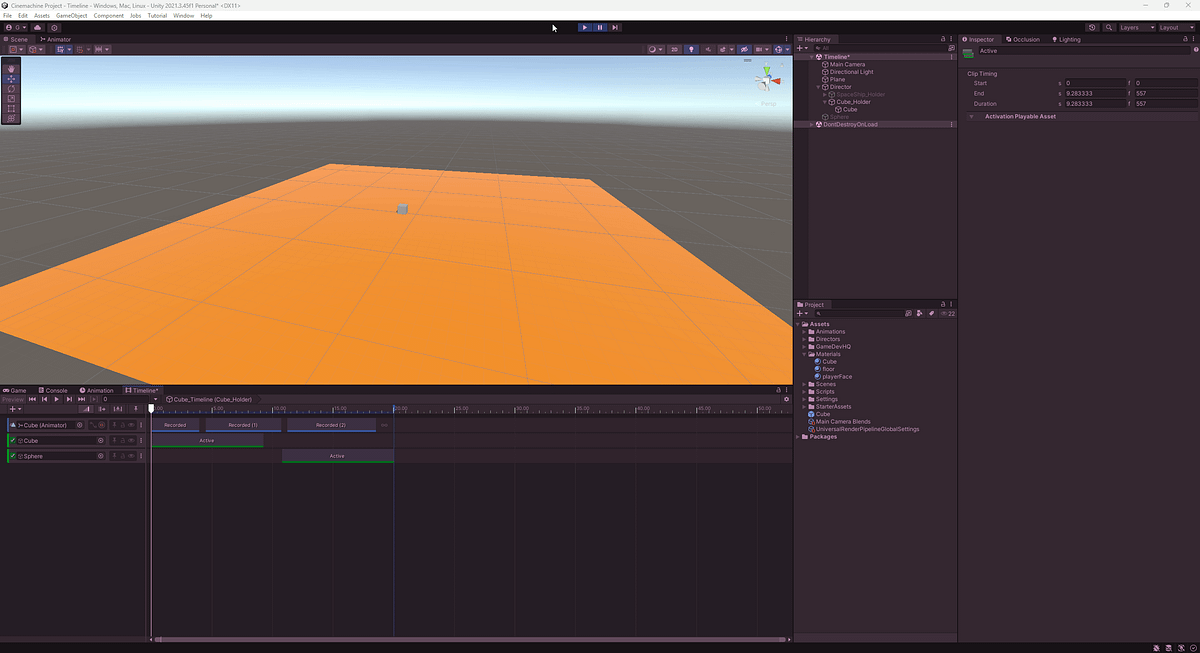The width and height of the screenshot is (1200, 653).
Task: Open the Add Track plus icon in Timeline
Action: click(12, 408)
